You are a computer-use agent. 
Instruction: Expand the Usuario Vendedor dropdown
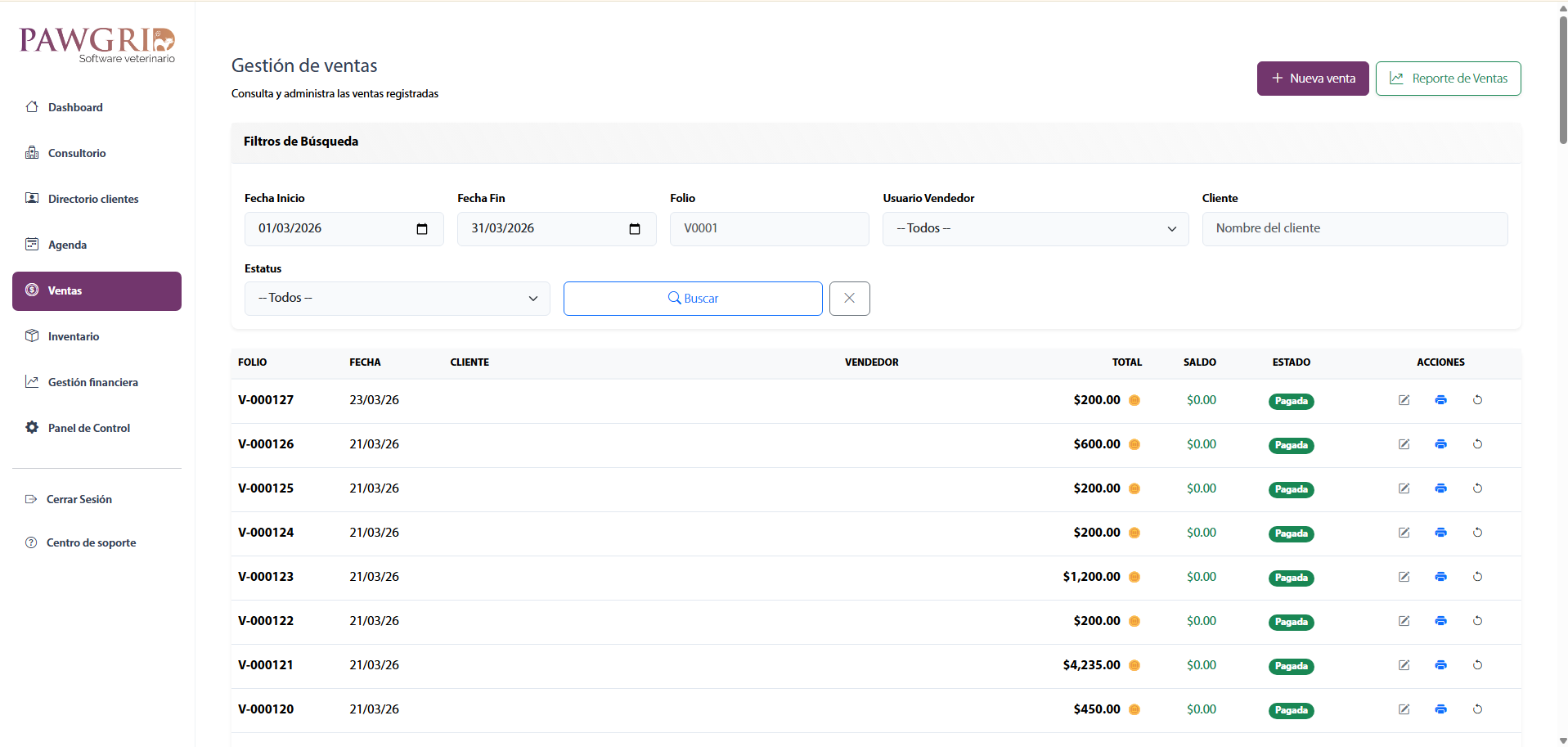[x=1035, y=229]
